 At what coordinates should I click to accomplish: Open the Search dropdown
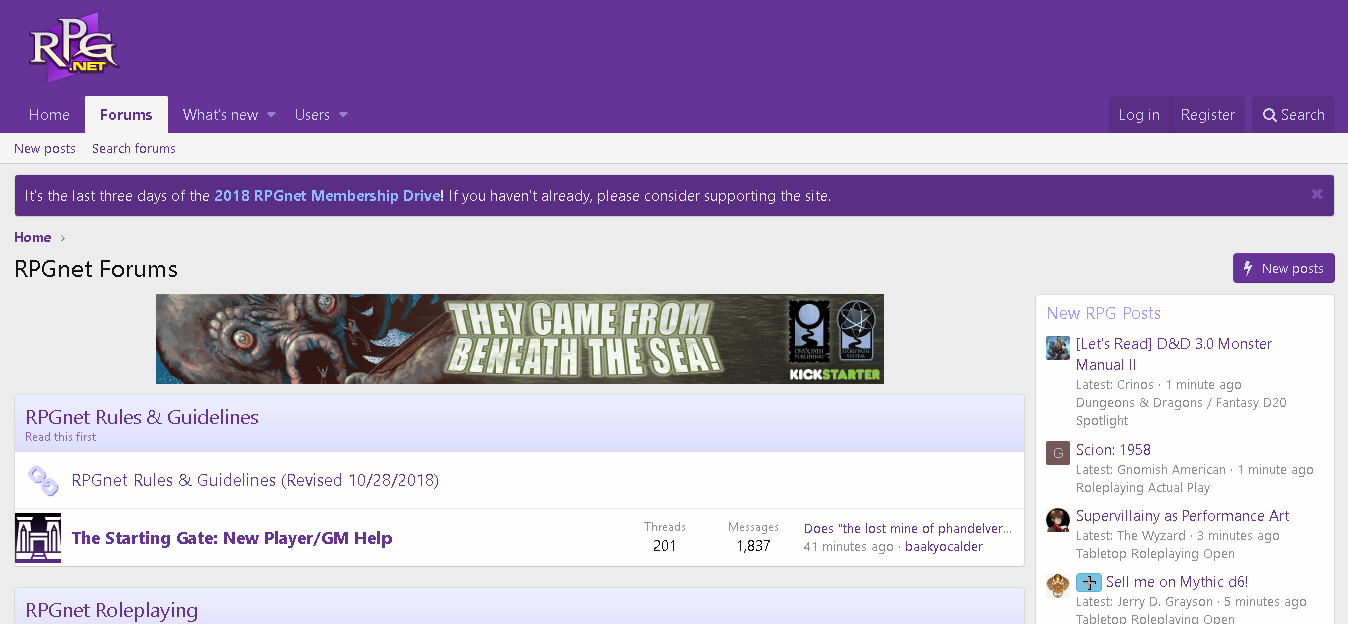pyautogui.click(x=1293, y=115)
